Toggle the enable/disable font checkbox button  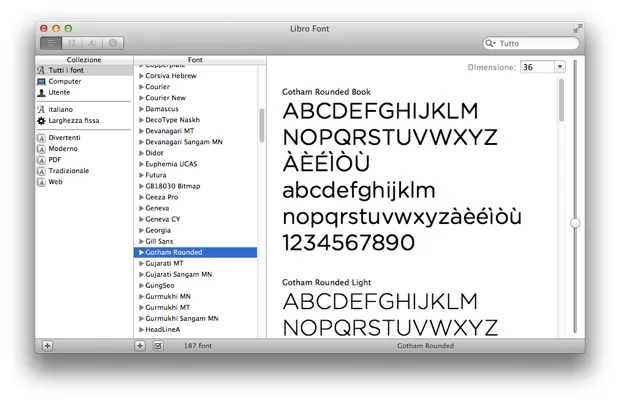pyautogui.click(x=158, y=346)
